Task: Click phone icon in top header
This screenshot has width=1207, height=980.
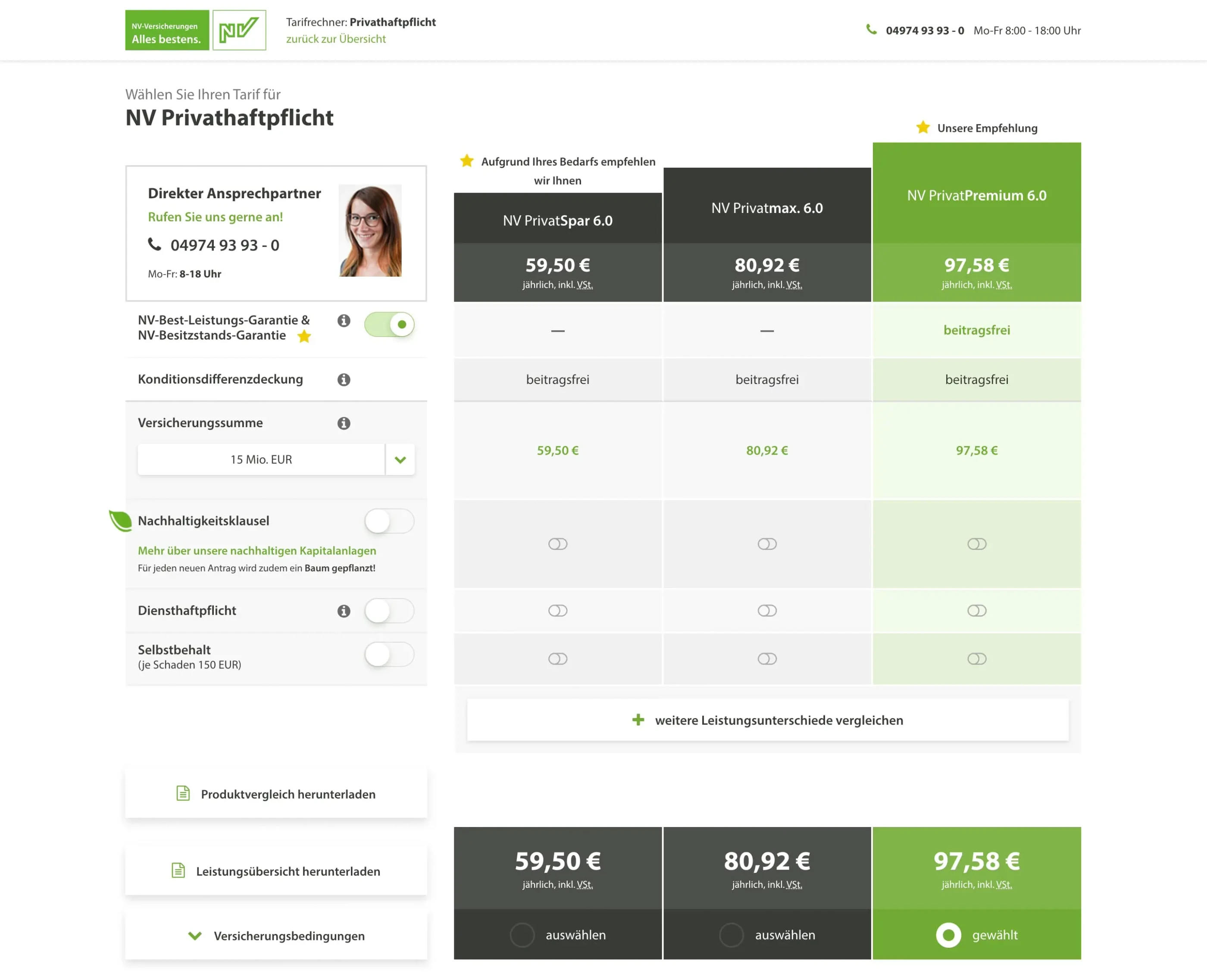Action: pos(871,30)
